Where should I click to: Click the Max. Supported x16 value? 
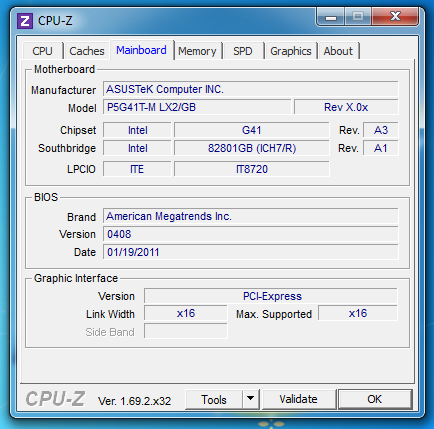(x=358, y=313)
